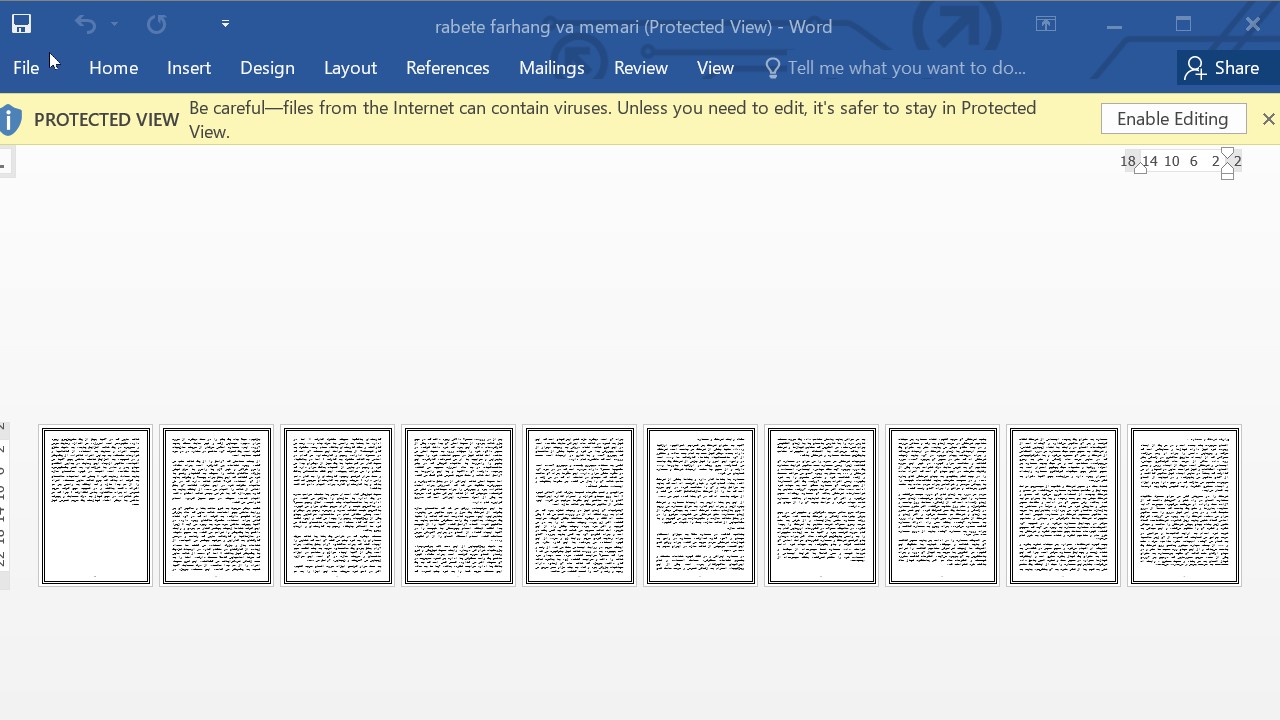Maximize the Word window
The width and height of the screenshot is (1280, 720).
pos(1183,24)
